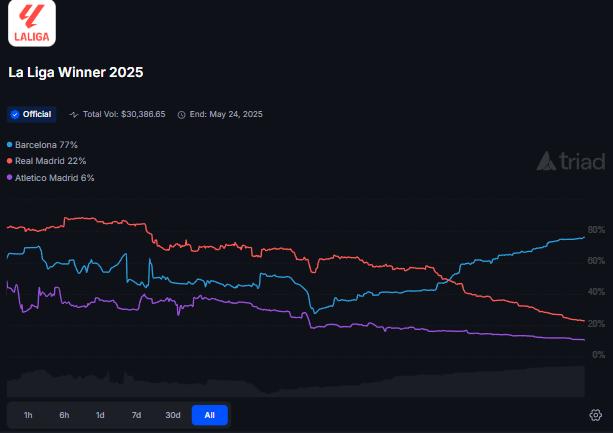
Task: Click the End: May 24, 2025 text
Action: pos(226,115)
